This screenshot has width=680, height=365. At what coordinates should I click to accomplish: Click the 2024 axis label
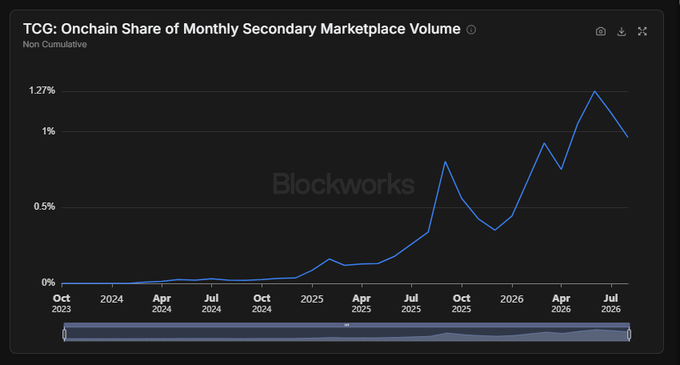click(x=112, y=299)
